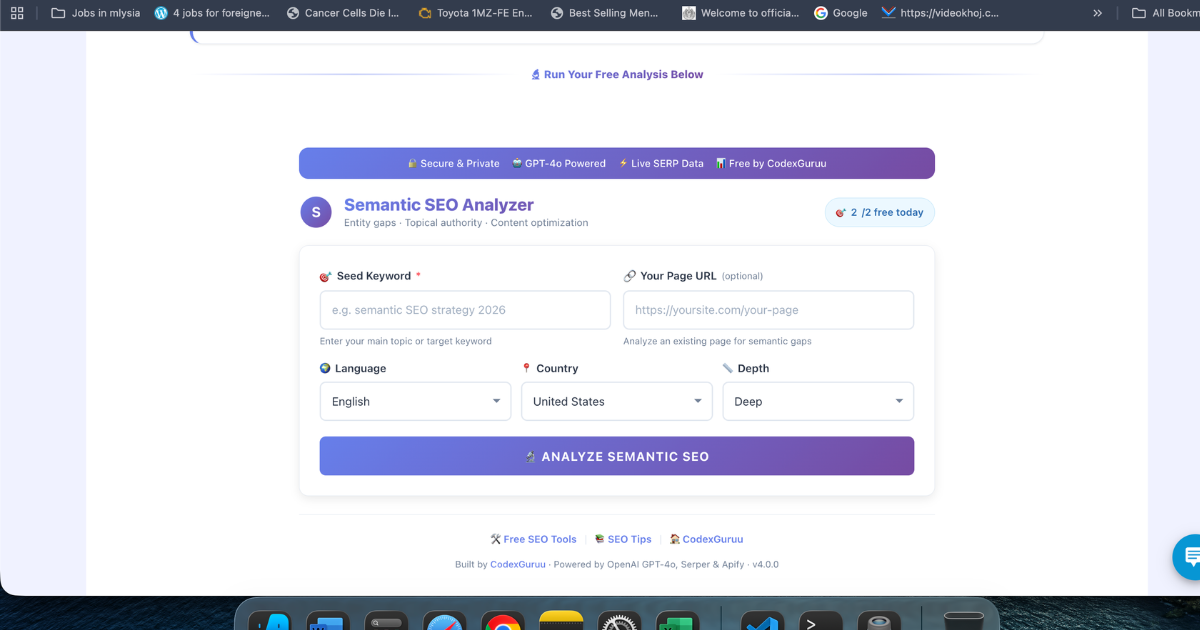Open the Notes app in the Dock

(x=561, y=621)
